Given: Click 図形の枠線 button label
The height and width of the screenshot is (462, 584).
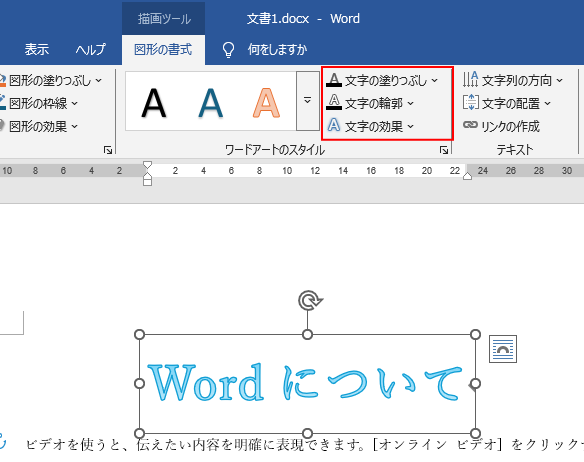Looking at the screenshot, I should 38,103.
